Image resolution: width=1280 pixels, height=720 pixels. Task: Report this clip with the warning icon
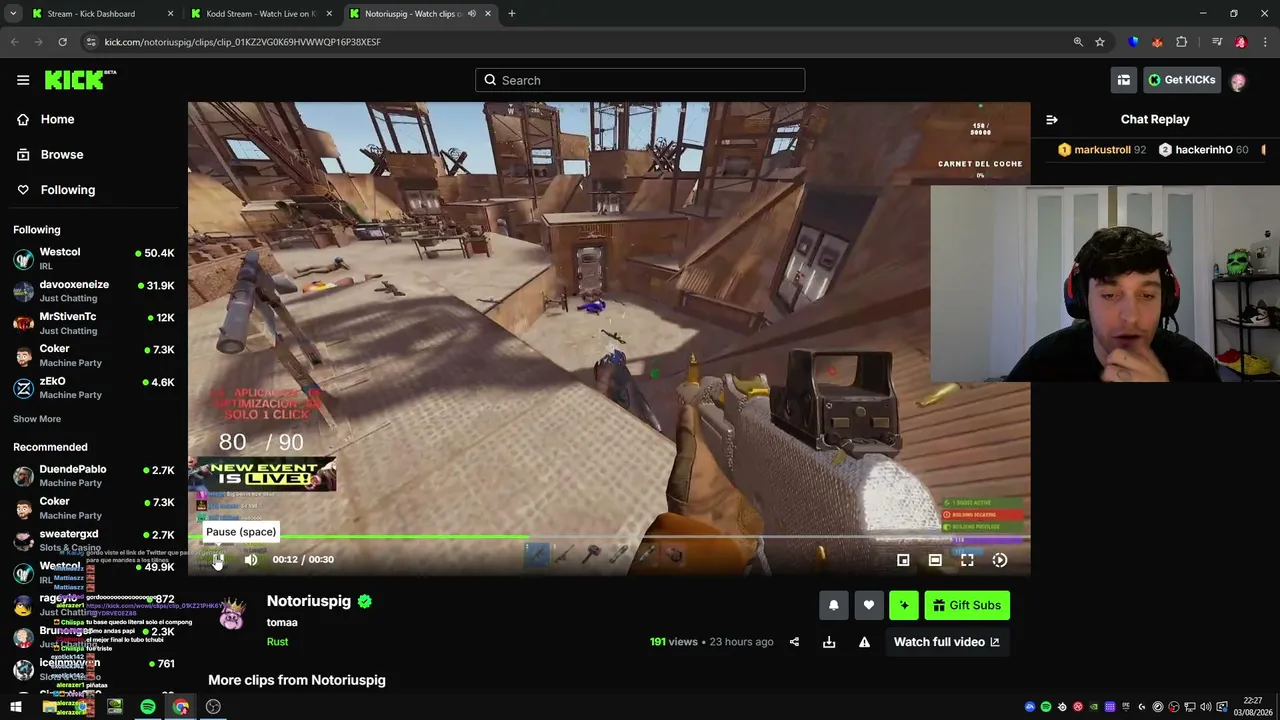[x=864, y=642]
